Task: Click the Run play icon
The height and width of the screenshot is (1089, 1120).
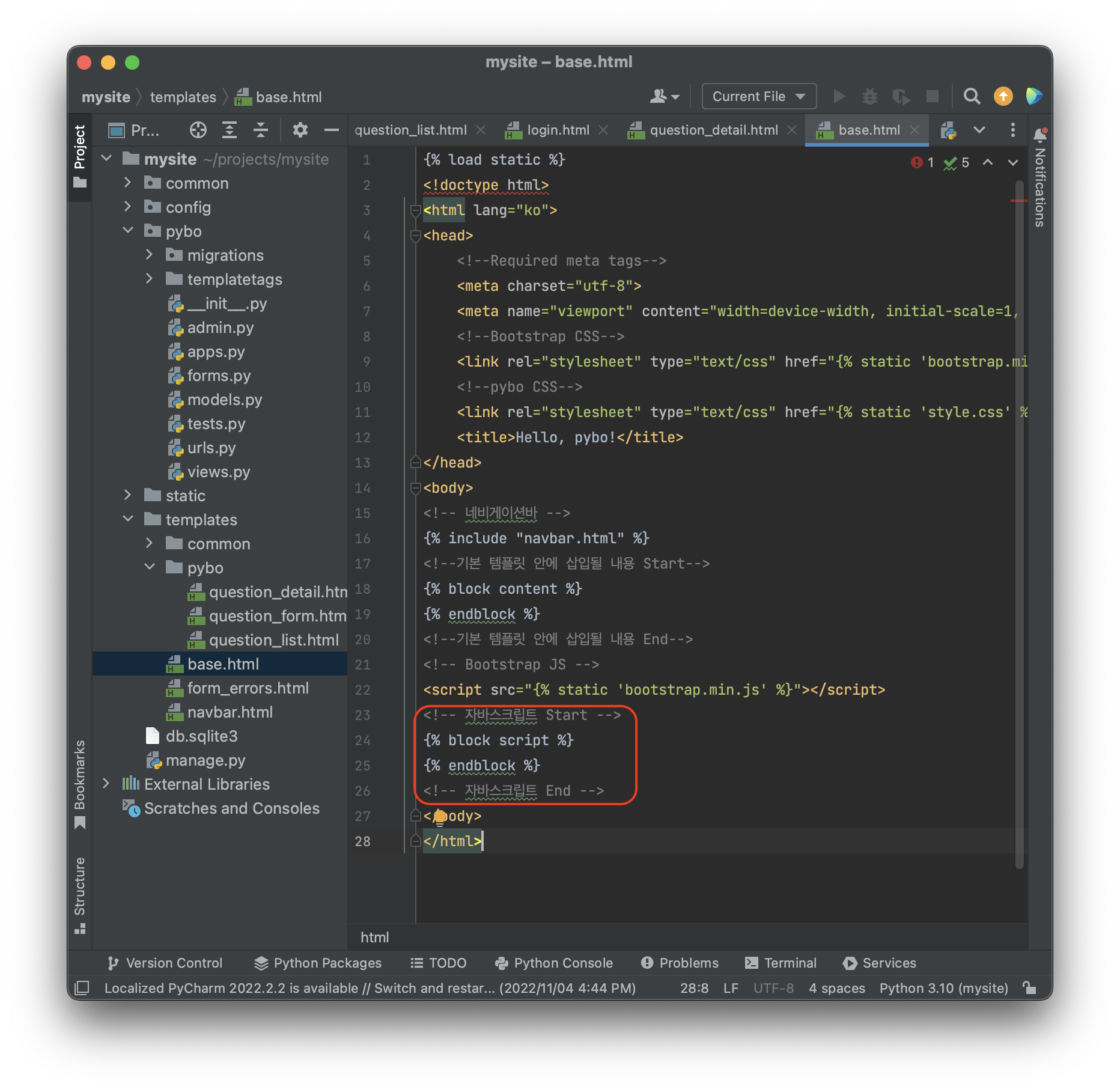Action: (x=839, y=96)
